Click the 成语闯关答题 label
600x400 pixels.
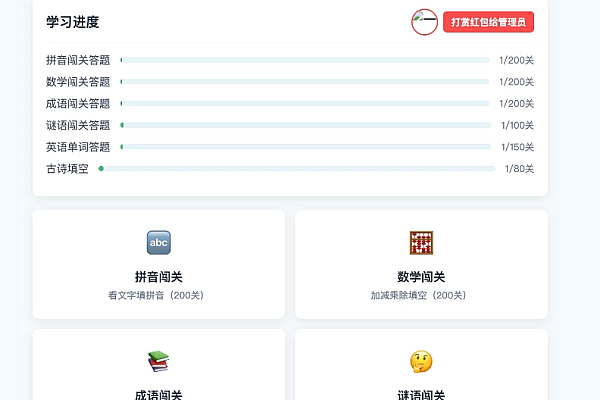78,103
